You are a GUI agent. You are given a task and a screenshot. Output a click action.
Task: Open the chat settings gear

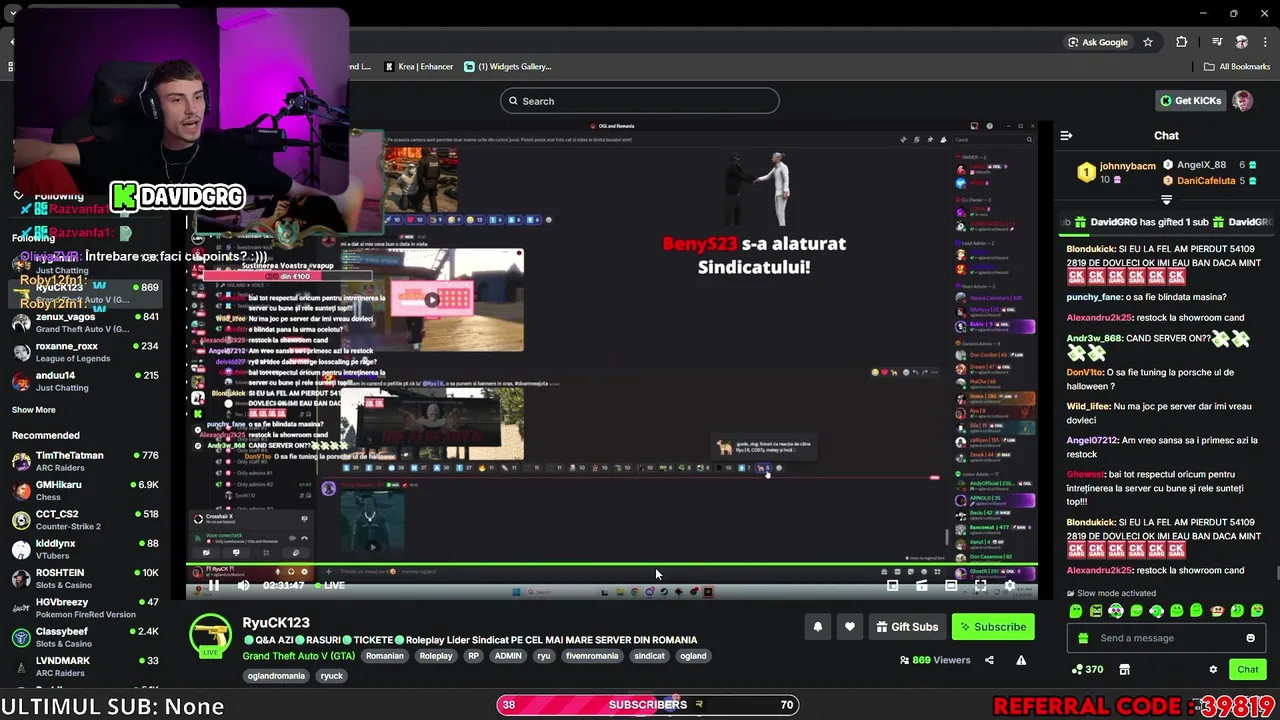(1213, 669)
